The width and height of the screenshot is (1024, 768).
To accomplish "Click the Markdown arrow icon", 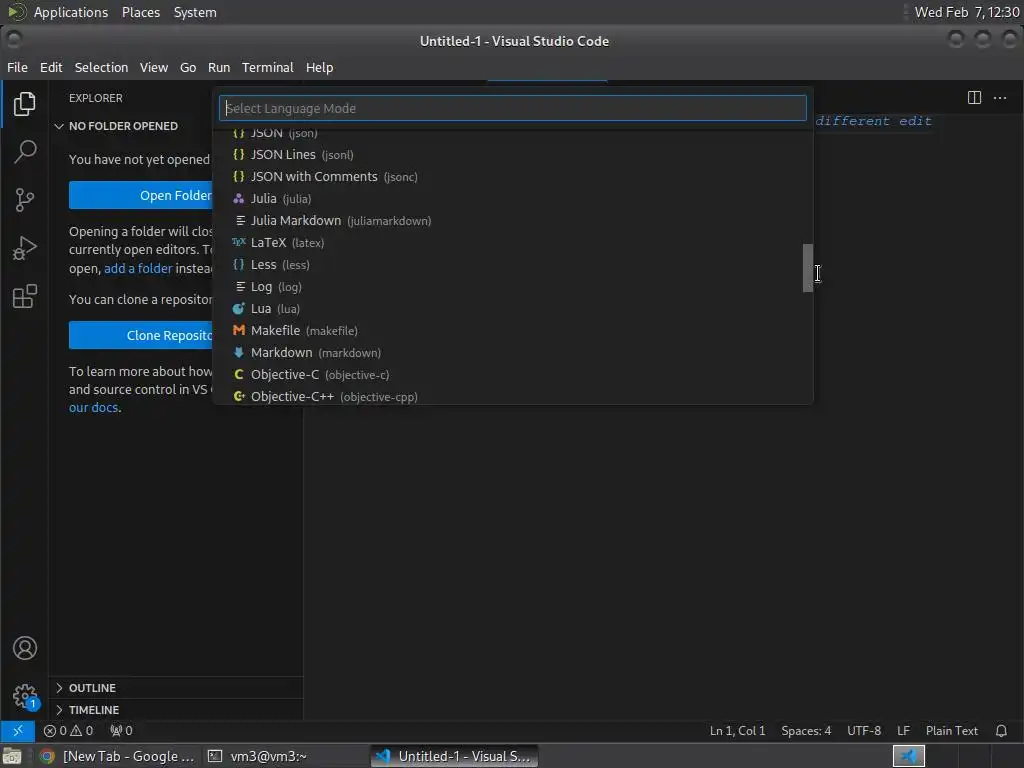I will point(238,353).
